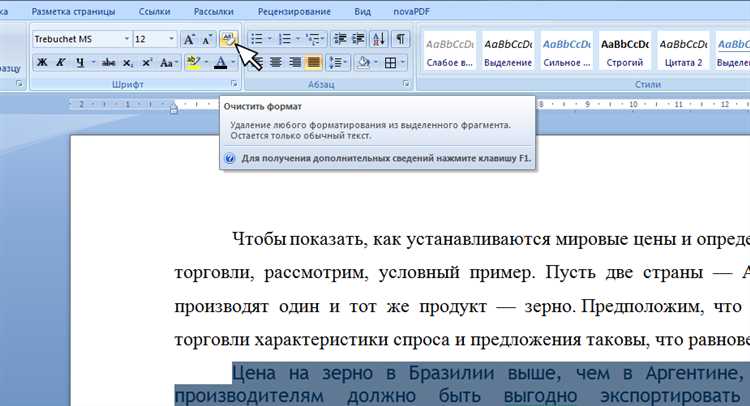750x406 pixels.
Task: Toggle italic (К) formatting
Action: coord(60,63)
